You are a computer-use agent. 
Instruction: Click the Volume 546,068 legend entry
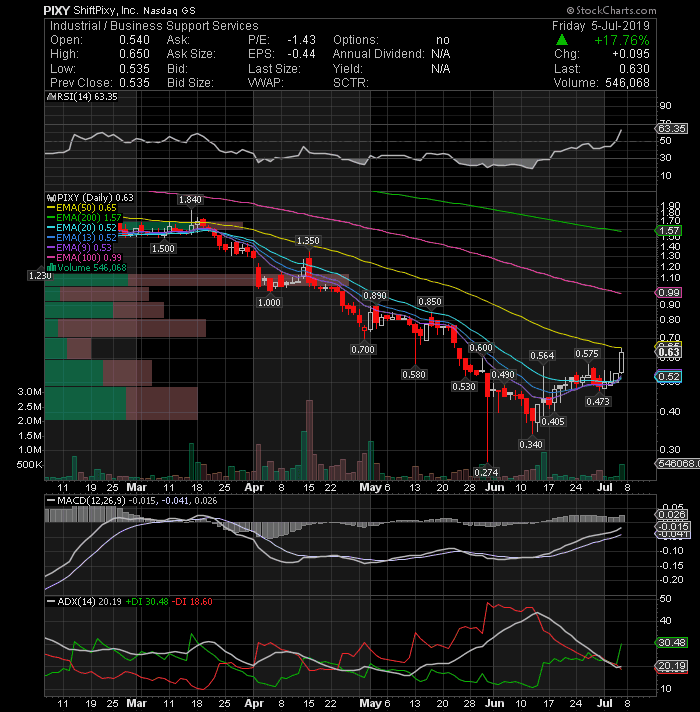87,267
